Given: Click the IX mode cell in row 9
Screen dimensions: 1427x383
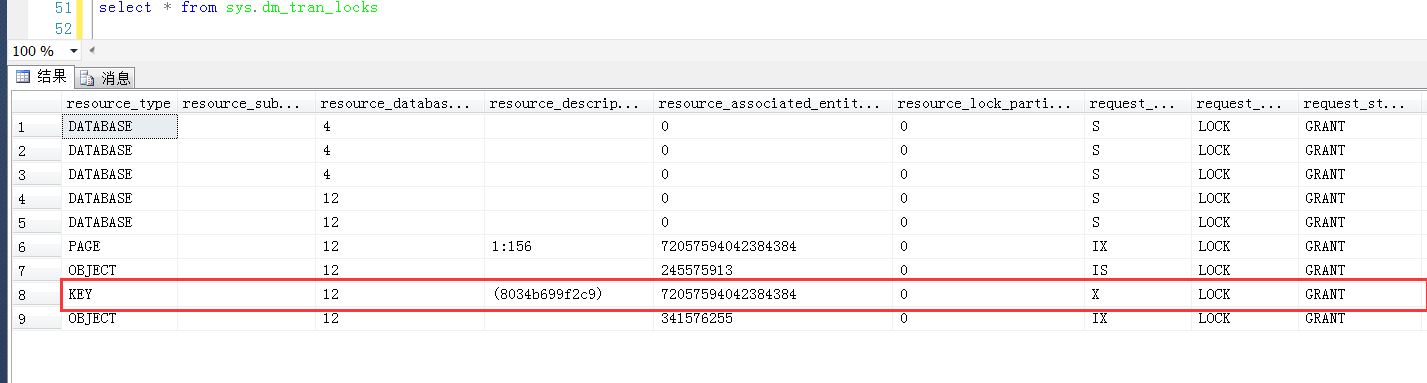Looking at the screenshot, I should coord(1139,318).
